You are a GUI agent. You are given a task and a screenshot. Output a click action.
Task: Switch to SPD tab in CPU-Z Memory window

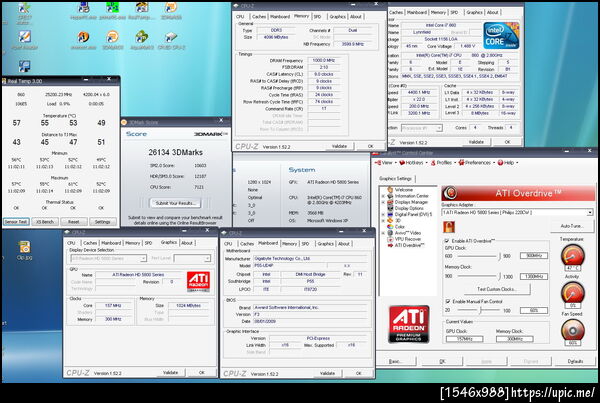[318, 16]
